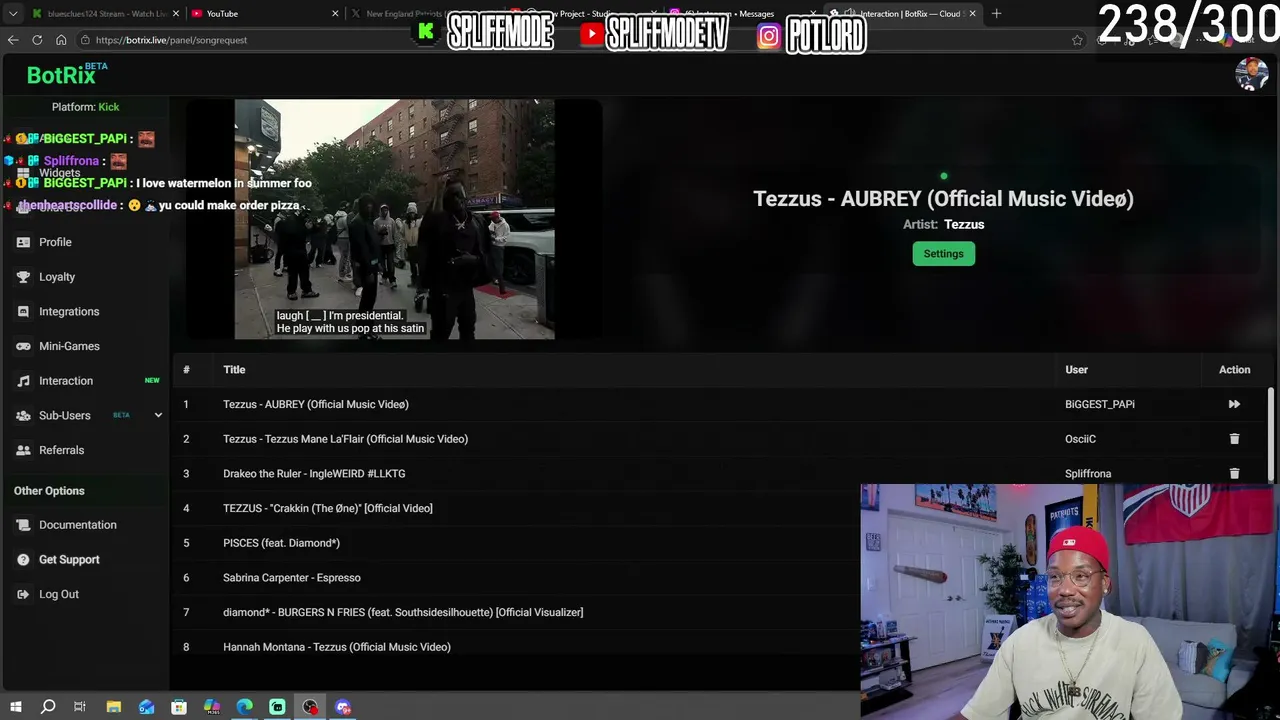Open Discord from the taskbar
The image size is (1280, 720).
pos(343,707)
